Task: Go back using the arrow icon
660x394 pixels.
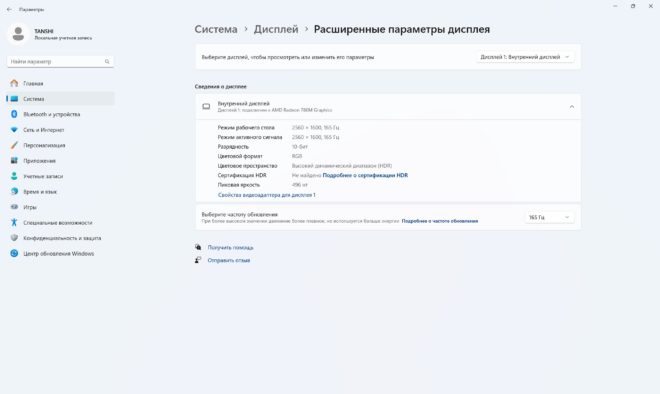Action: point(9,9)
